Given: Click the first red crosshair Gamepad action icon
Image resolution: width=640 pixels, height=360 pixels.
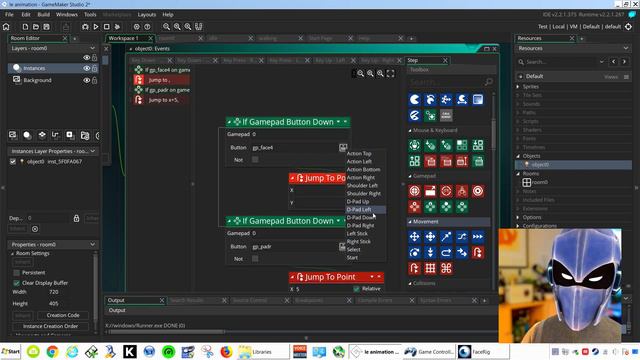Looking at the screenshot, I should pos(414,191).
